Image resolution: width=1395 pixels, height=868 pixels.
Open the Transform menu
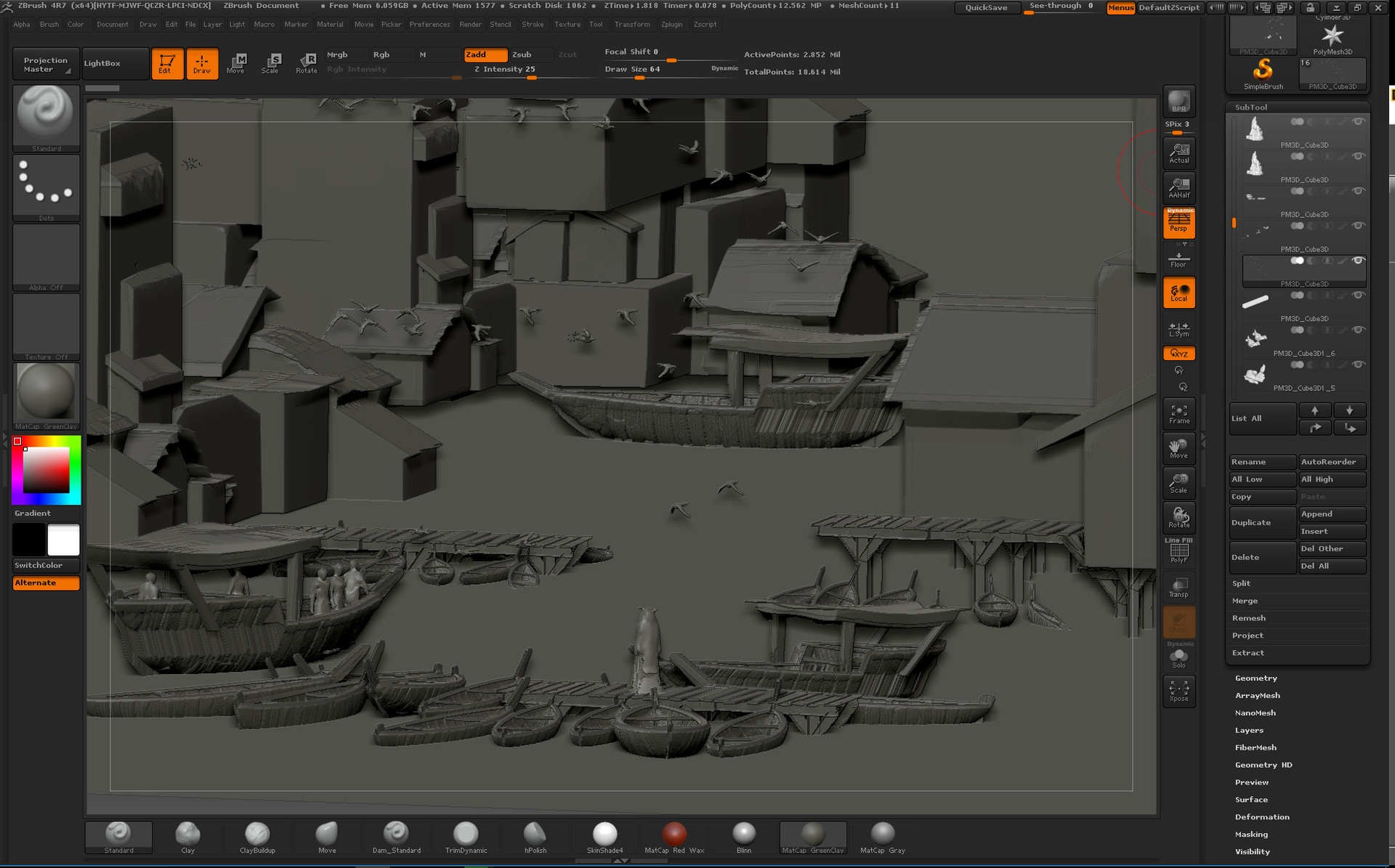[x=632, y=25]
